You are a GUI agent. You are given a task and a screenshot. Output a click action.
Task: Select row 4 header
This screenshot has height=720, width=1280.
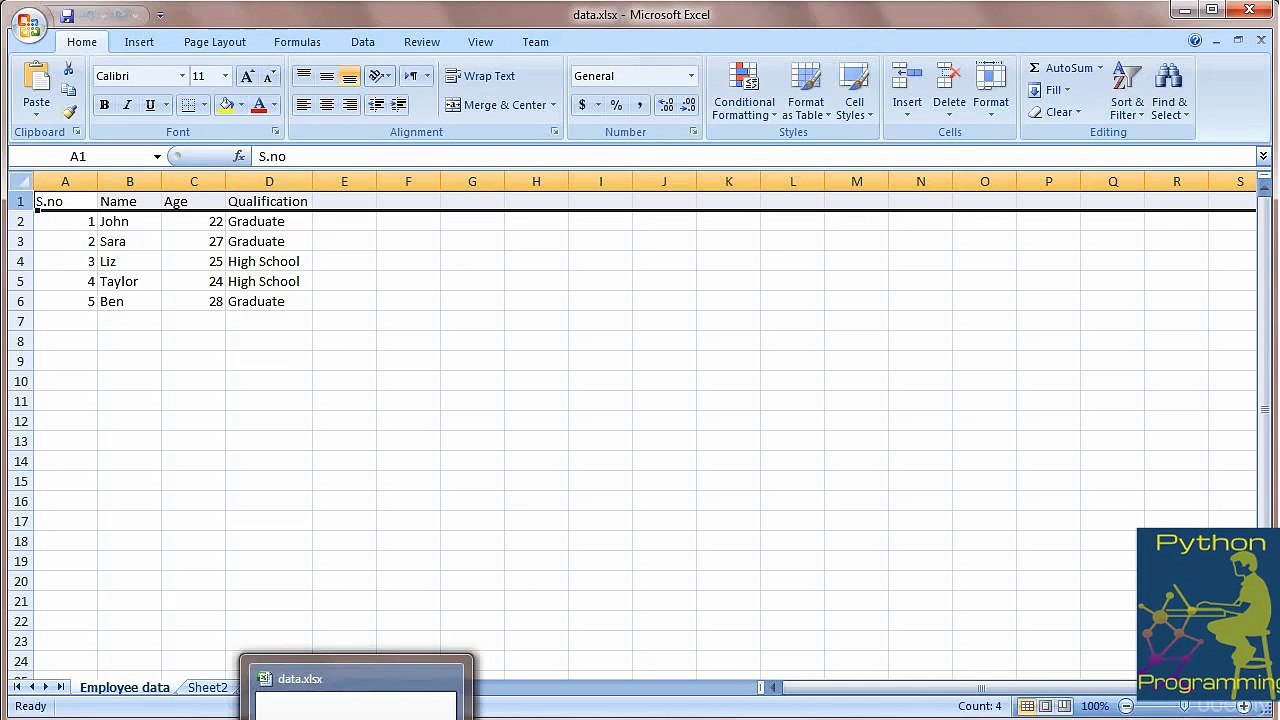(20, 261)
